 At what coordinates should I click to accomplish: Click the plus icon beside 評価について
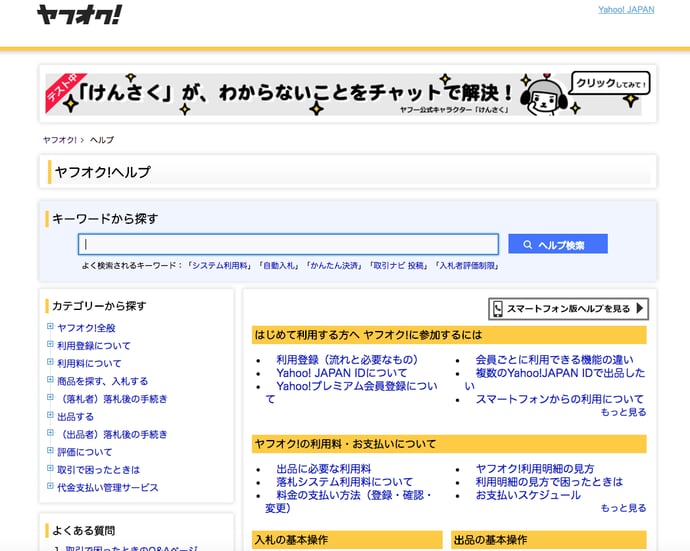point(50,452)
